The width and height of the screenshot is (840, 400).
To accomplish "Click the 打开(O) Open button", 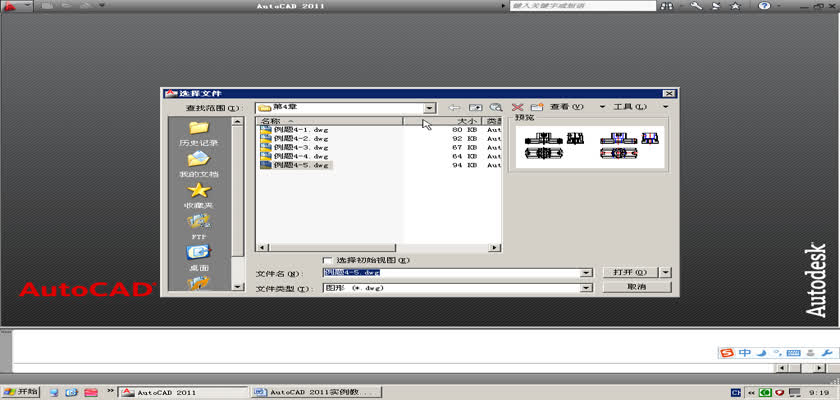I will point(632,273).
